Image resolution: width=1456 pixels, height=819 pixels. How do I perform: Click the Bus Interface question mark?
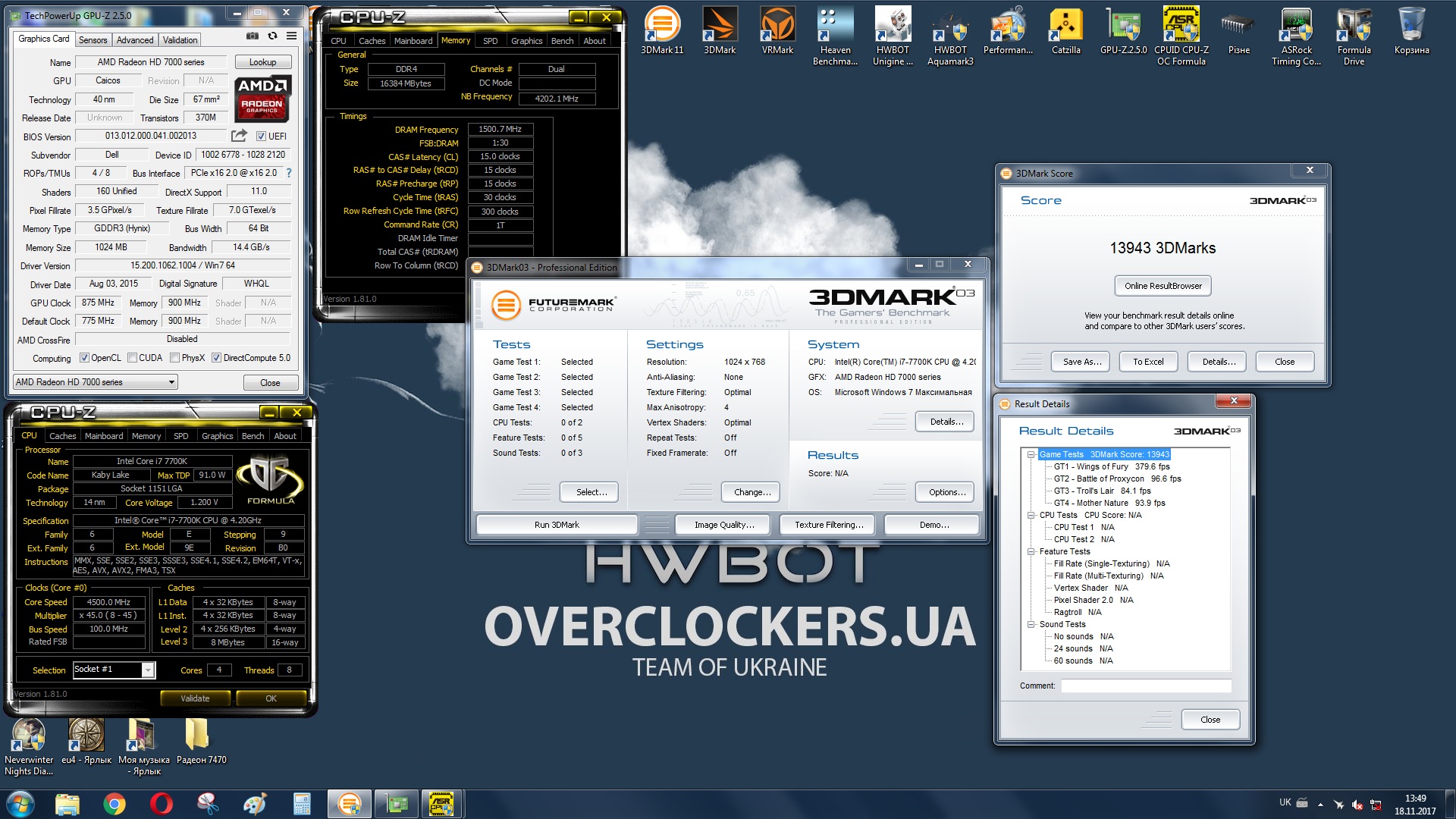(288, 173)
